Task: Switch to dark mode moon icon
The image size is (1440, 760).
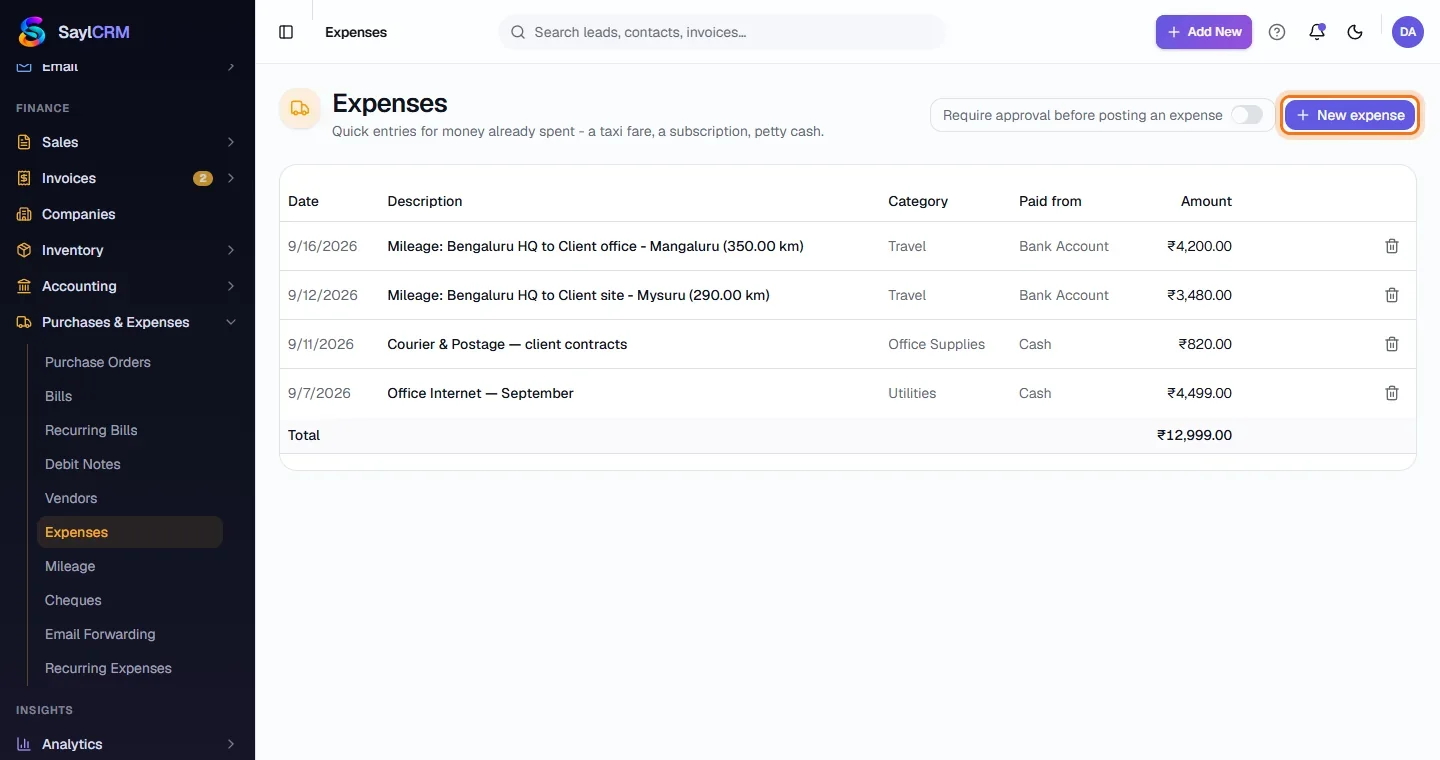Action: coord(1355,32)
